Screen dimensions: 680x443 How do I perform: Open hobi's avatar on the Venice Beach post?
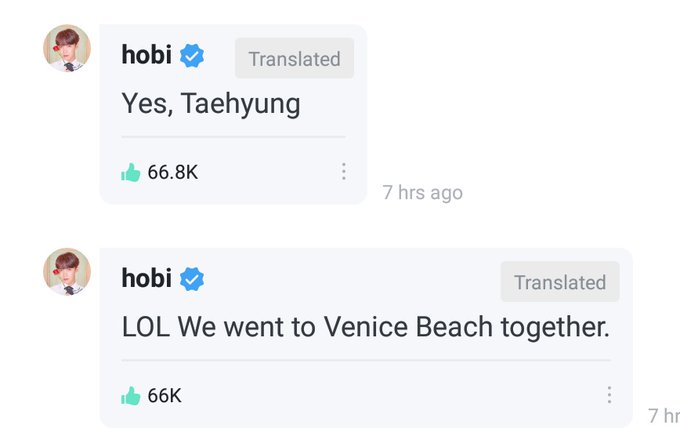coord(67,272)
